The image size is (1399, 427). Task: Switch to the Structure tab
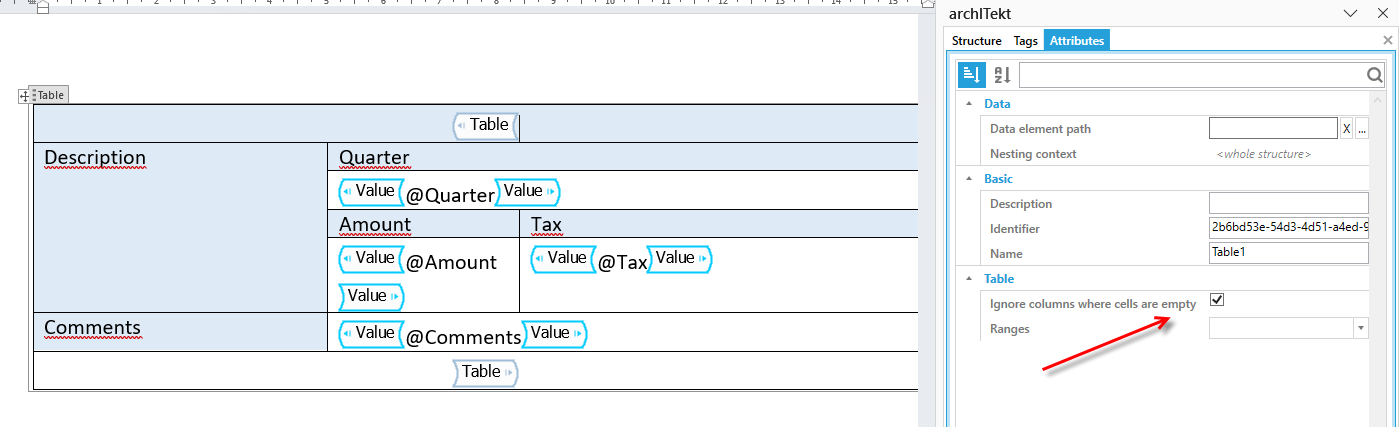point(977,41)
